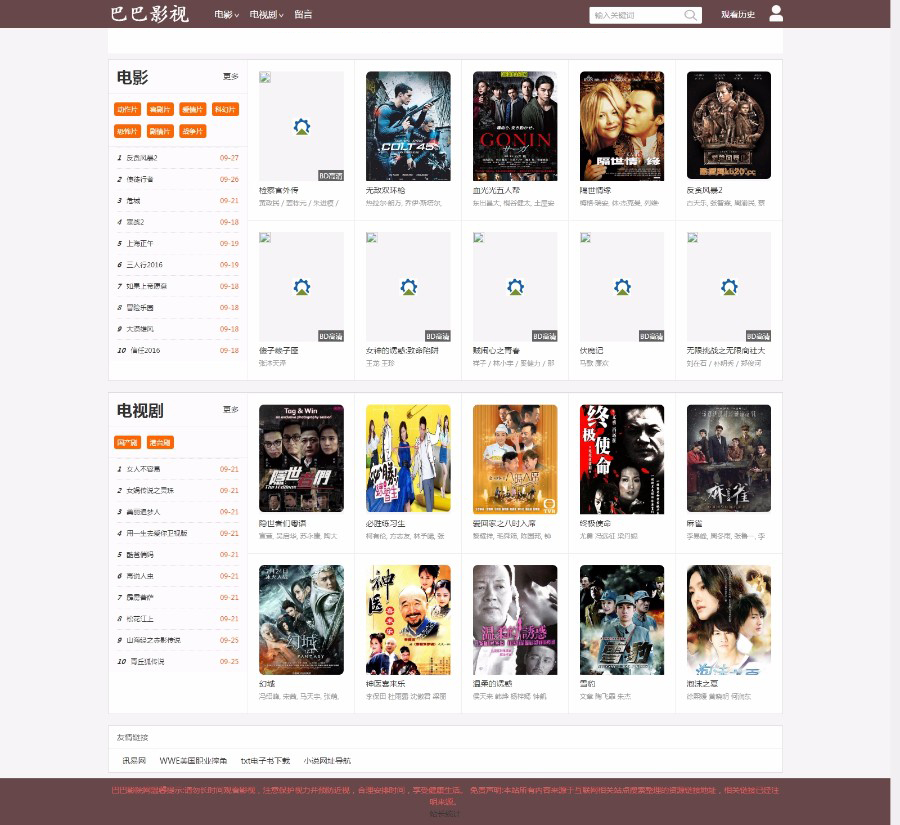Open the COLT 45 movie poster
The image size is (900, 825).
point(408,125)
